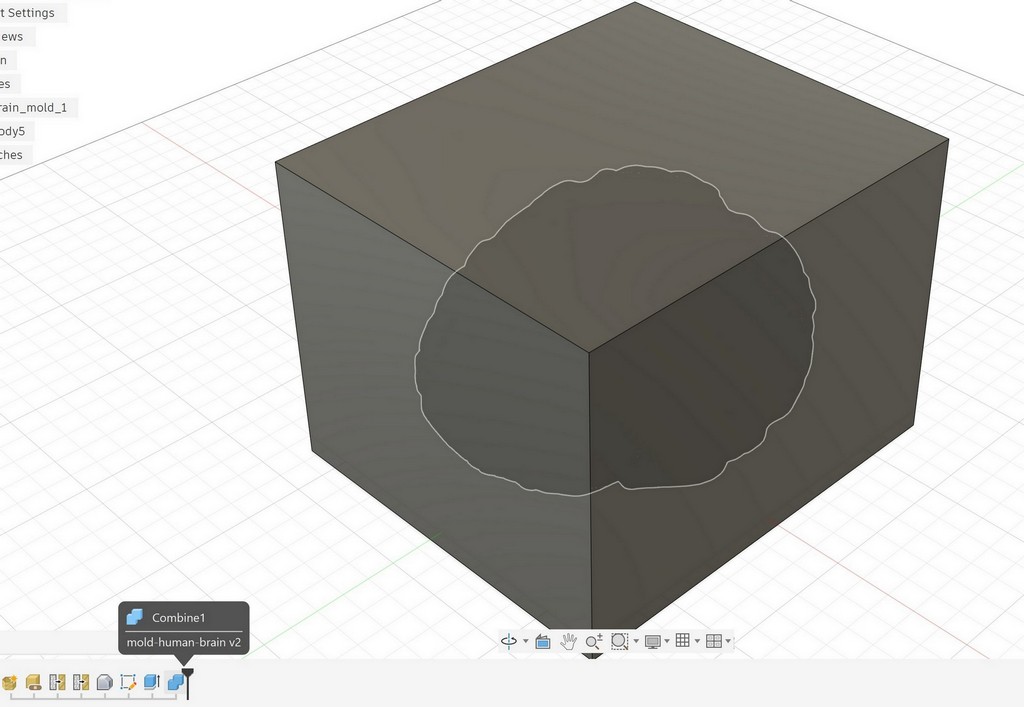Open Display Settings monitor icon
The width and height of the screenshot is (1024, 707).
[652, 641]
